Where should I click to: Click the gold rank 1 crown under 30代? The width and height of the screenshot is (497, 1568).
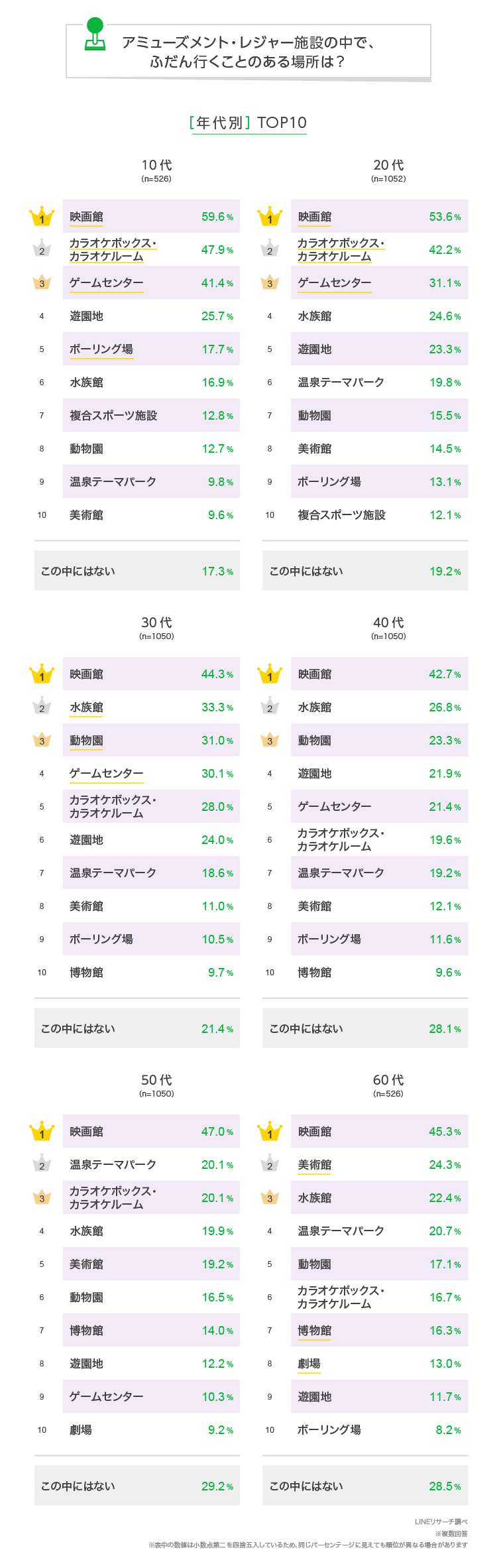click(42, 674)
